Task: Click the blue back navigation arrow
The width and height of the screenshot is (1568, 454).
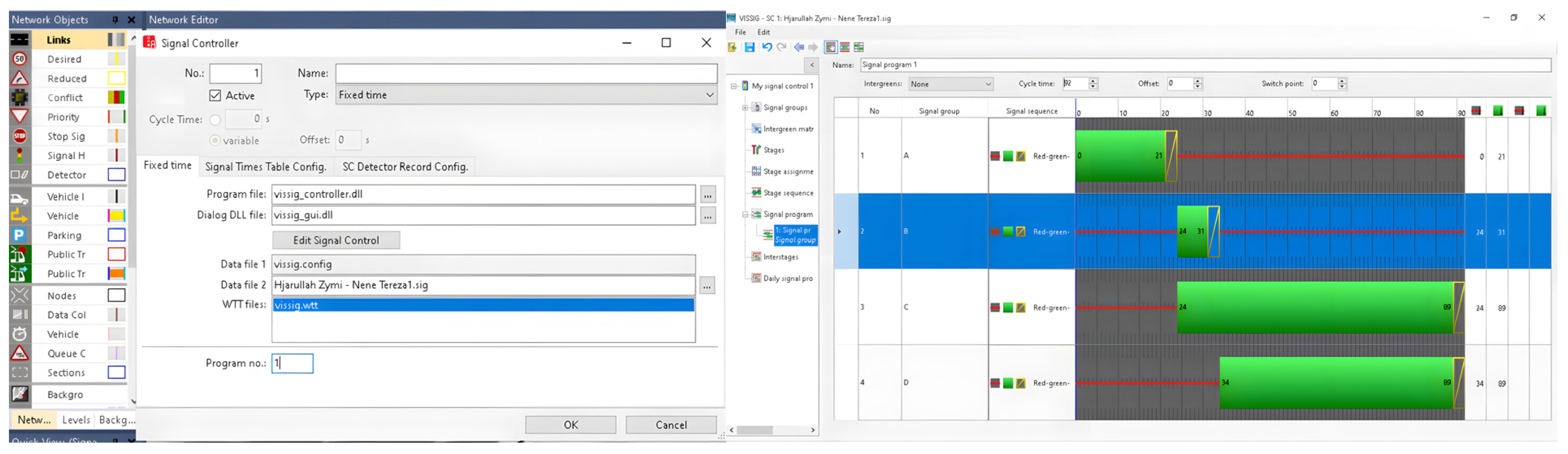Action: pos(799,48)
